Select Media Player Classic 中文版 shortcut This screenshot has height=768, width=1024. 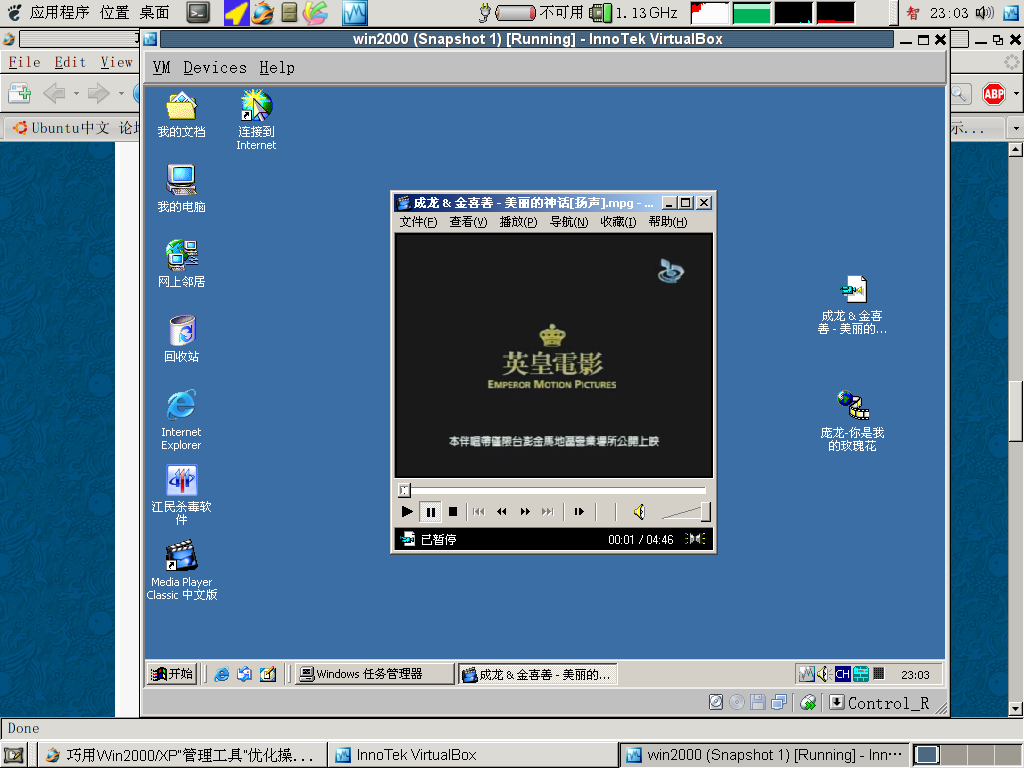tap(182, 570)
